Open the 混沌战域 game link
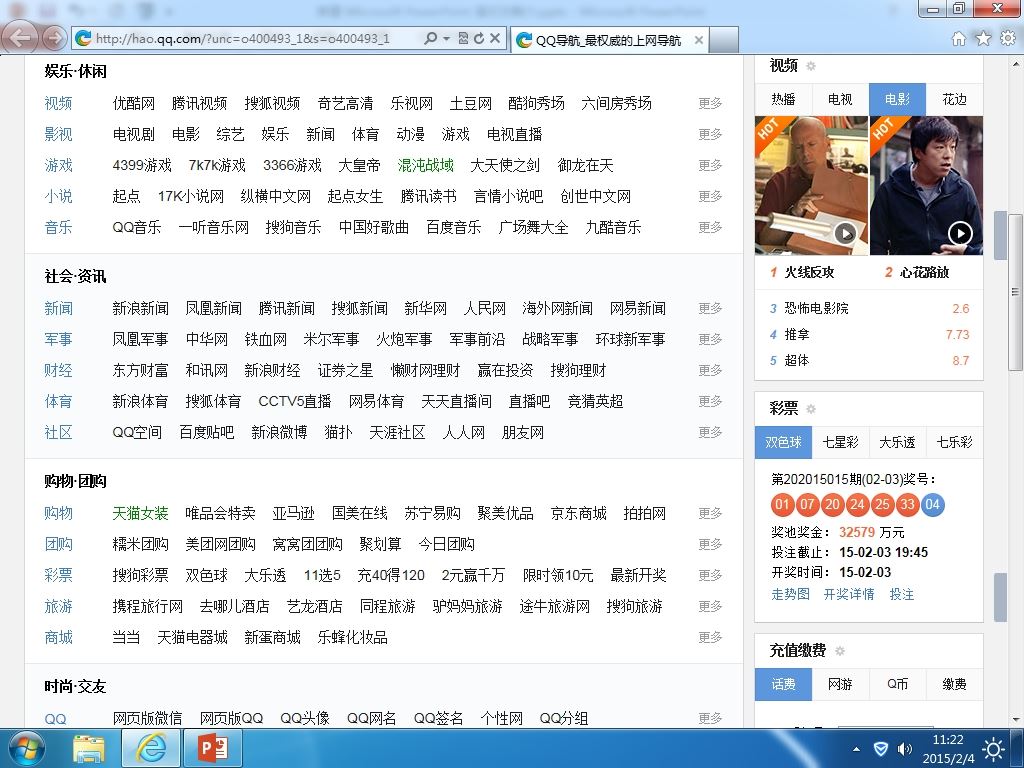 (425, 165)
